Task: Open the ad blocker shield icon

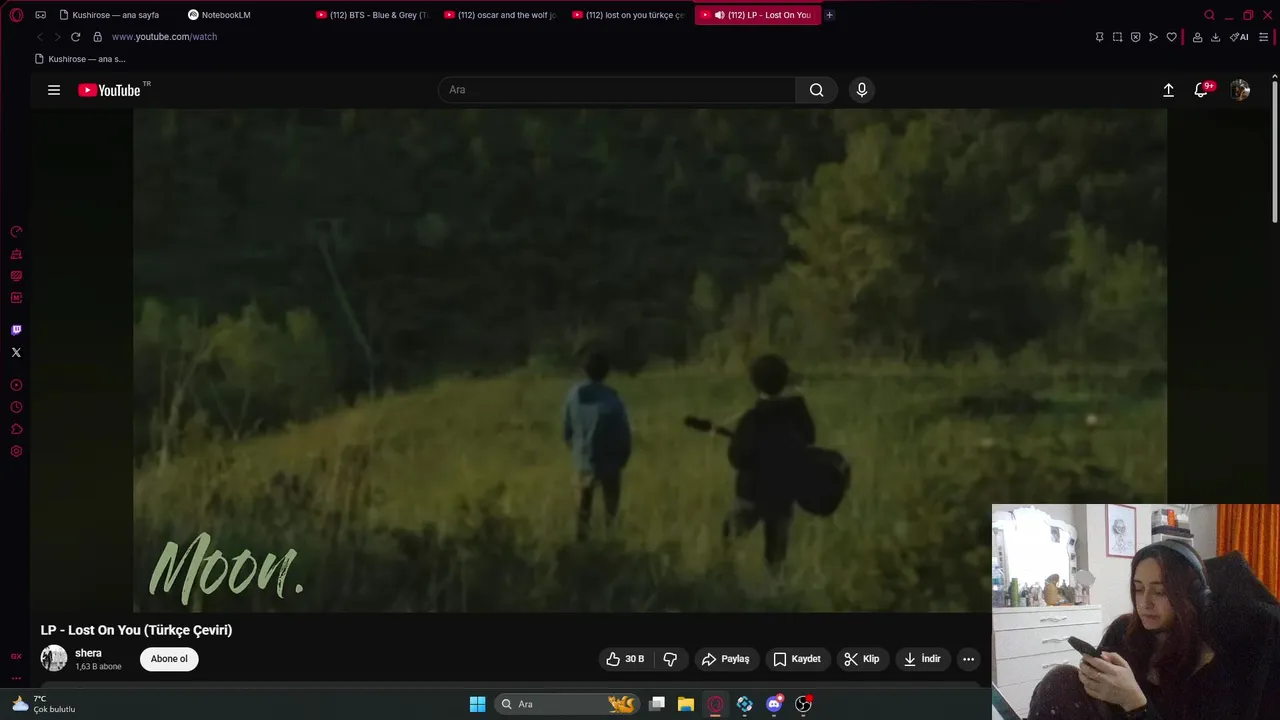Action: click(x=1135, y=37)
